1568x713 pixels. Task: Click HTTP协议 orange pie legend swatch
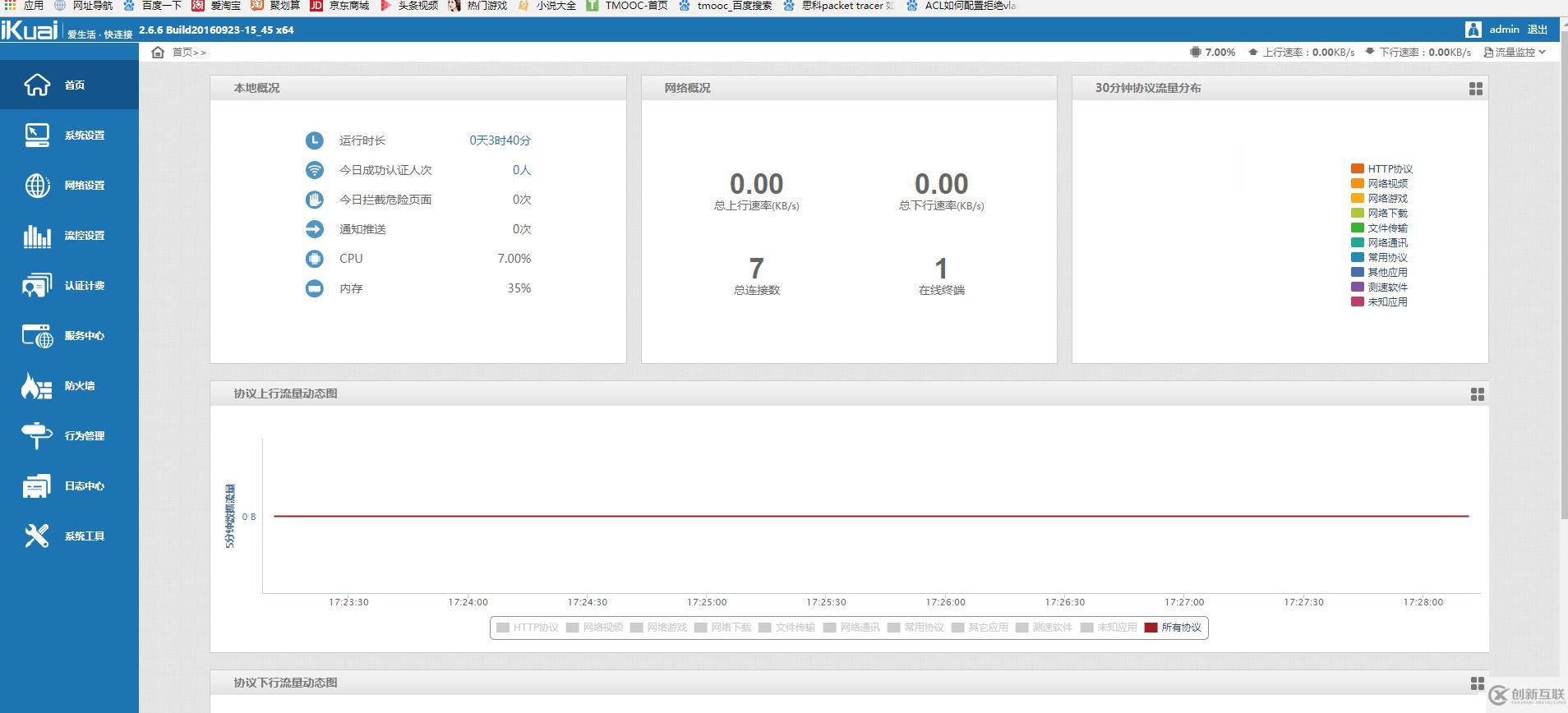(x=1358, y=168)
